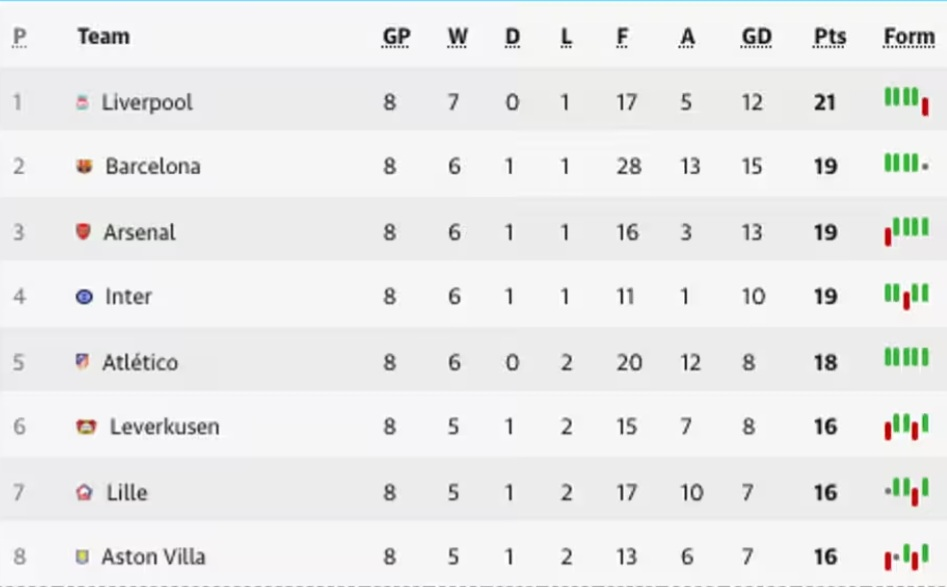Click the Aston Villa club crest icon
The height and width of the screenshot is (587, 947).
(82, 556)
